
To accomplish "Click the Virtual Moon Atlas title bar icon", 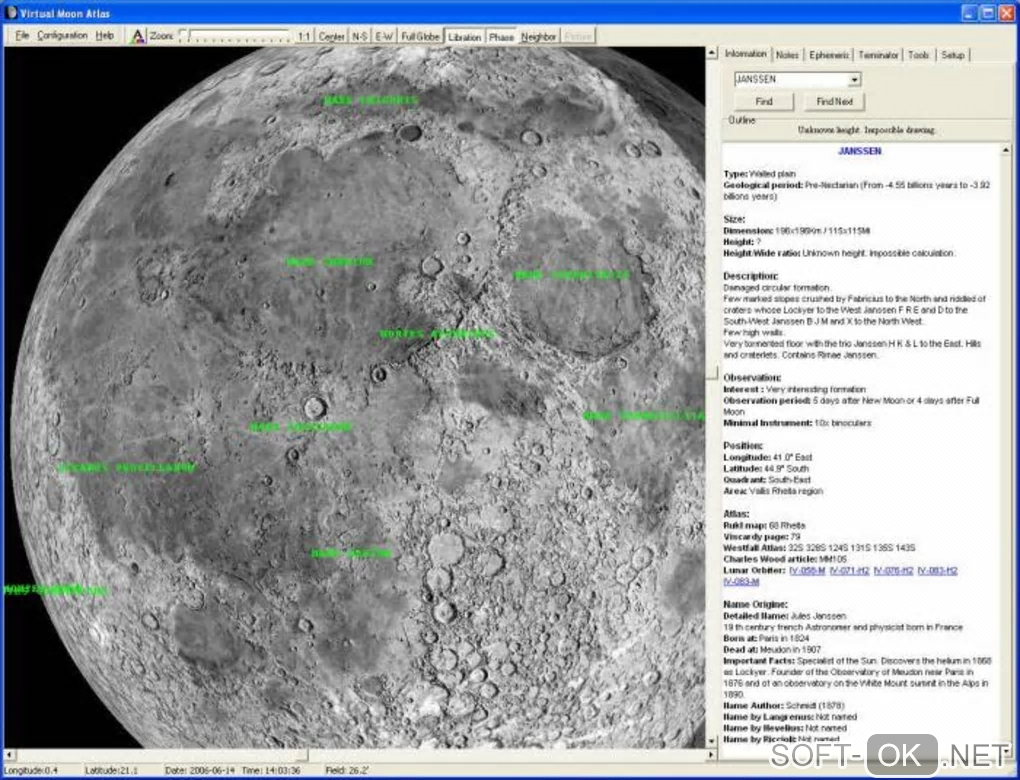I will pyautogui.click(x=10, y=12).
